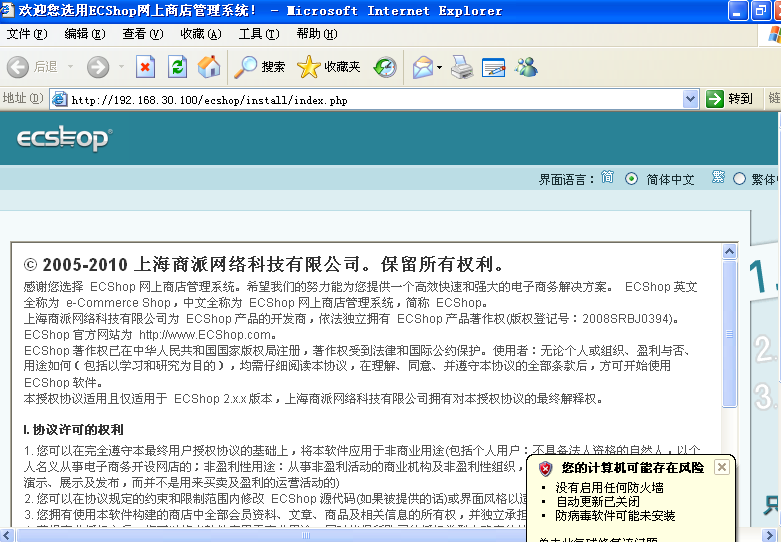Image resolution: width=781 pixels, height=542 pixels.
Task: Open the 帮助(H) menu
Action: pyautogui.click(x=317, y=34)
